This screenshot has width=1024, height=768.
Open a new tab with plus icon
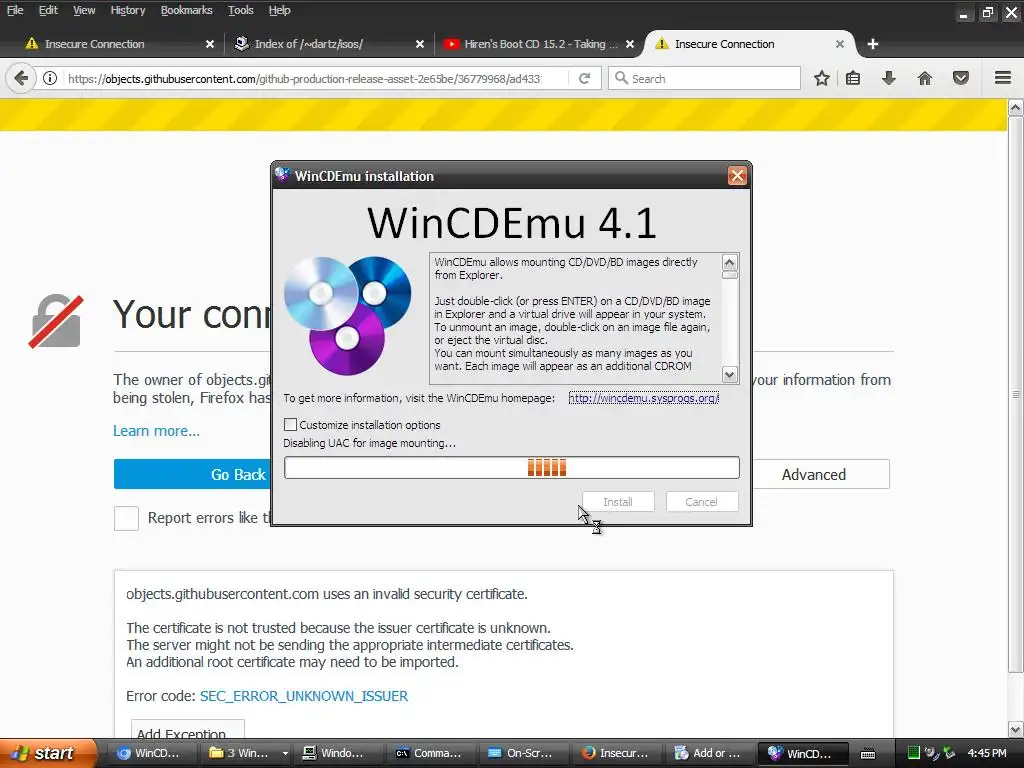(x=872, y=44)
